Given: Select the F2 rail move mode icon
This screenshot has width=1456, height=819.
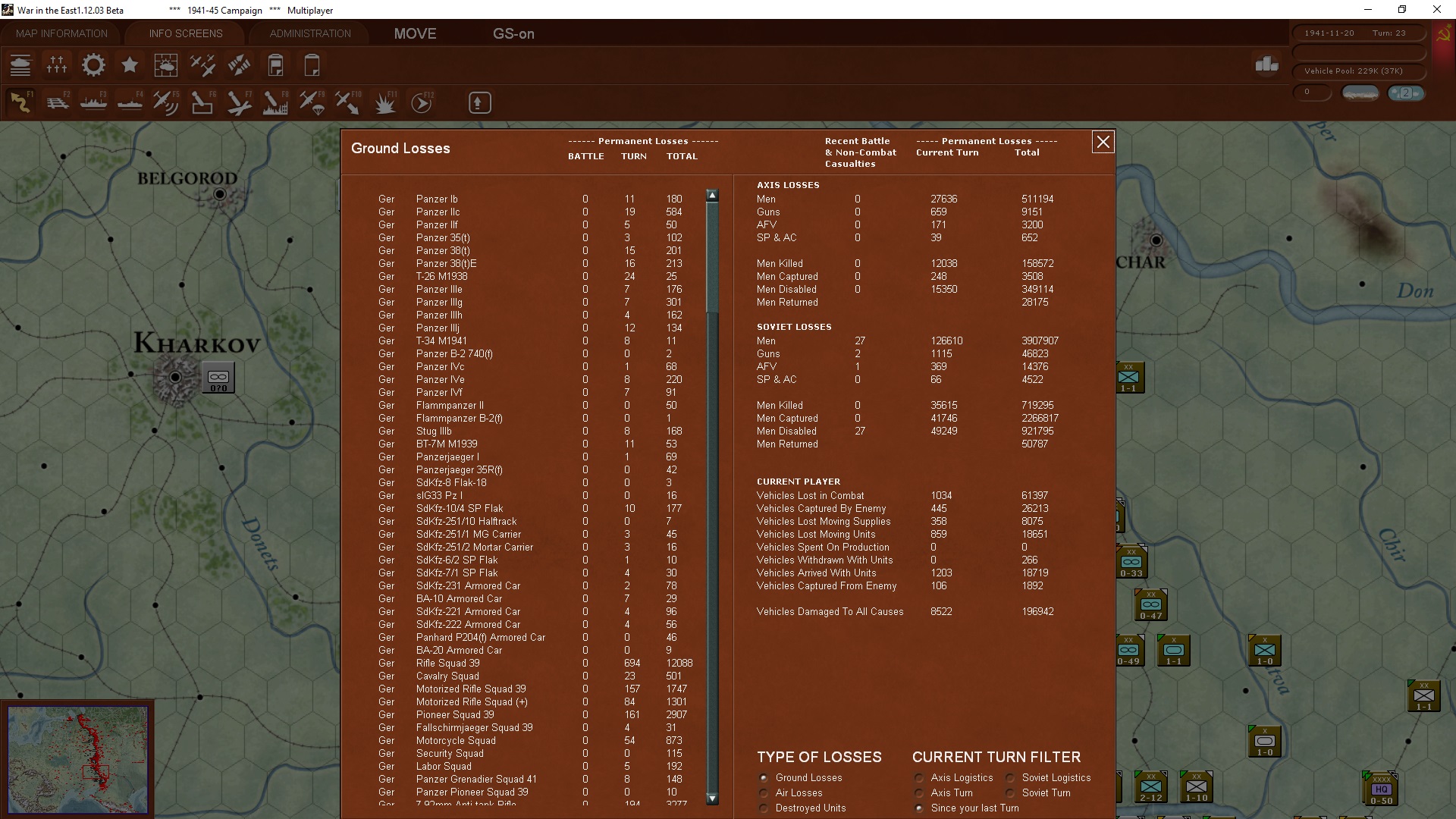Looking at the screenshot, I should (x=57, y=102).
